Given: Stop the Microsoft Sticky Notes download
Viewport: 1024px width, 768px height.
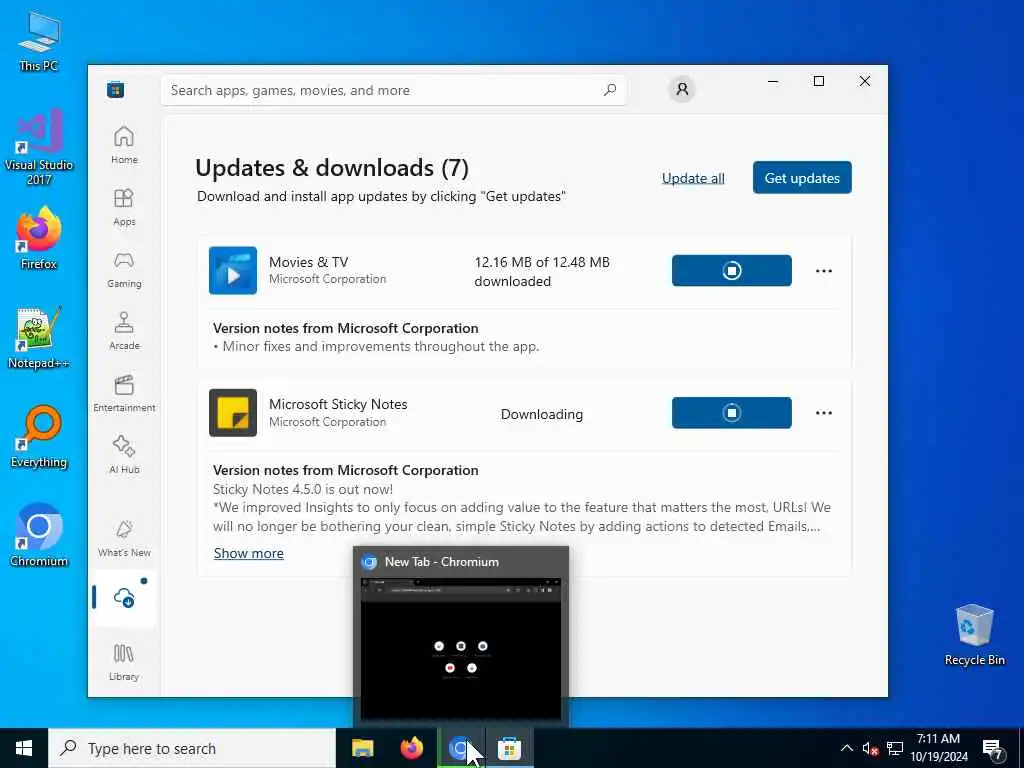Looking at the screenshot, I should click(x=731, y=413).
